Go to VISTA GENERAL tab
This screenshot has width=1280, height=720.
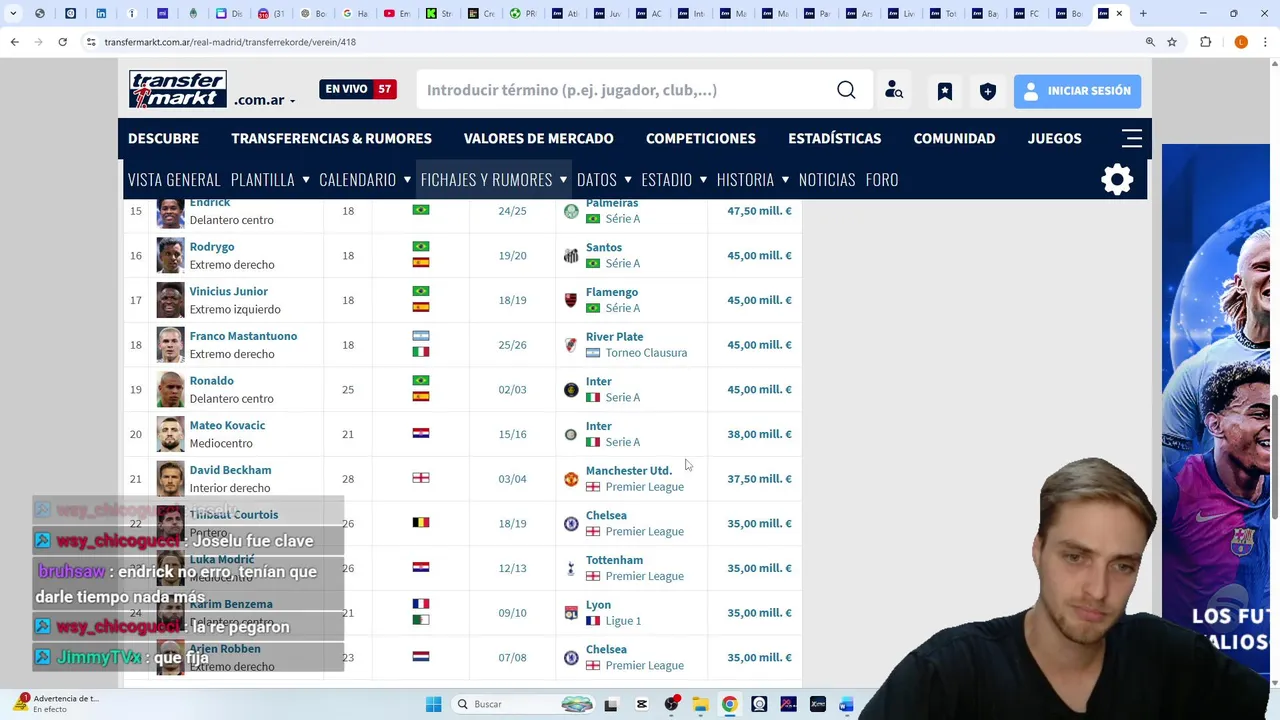174,179
